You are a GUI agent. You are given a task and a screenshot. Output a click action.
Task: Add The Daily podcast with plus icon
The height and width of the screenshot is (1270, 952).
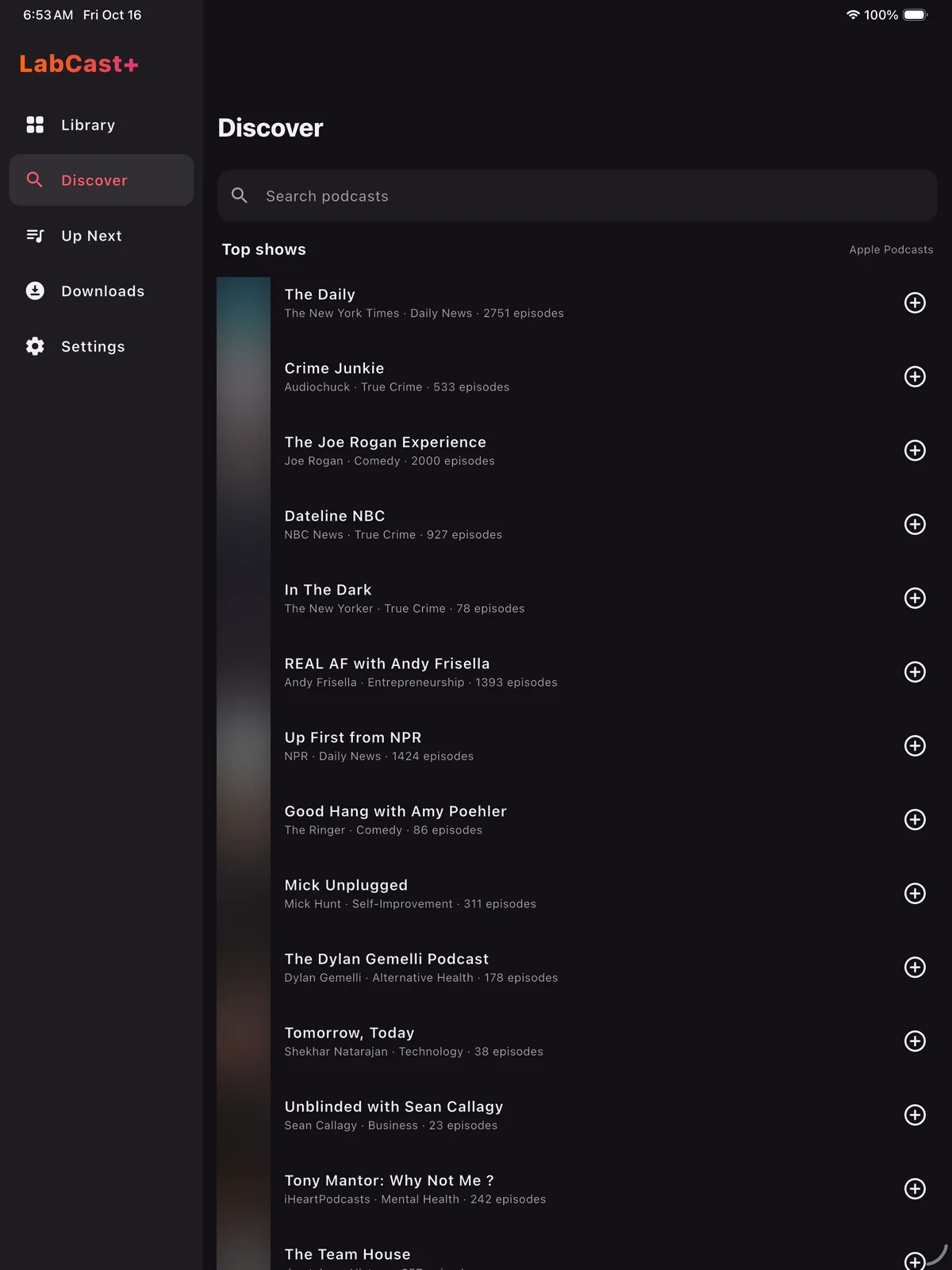click(915, 302)
